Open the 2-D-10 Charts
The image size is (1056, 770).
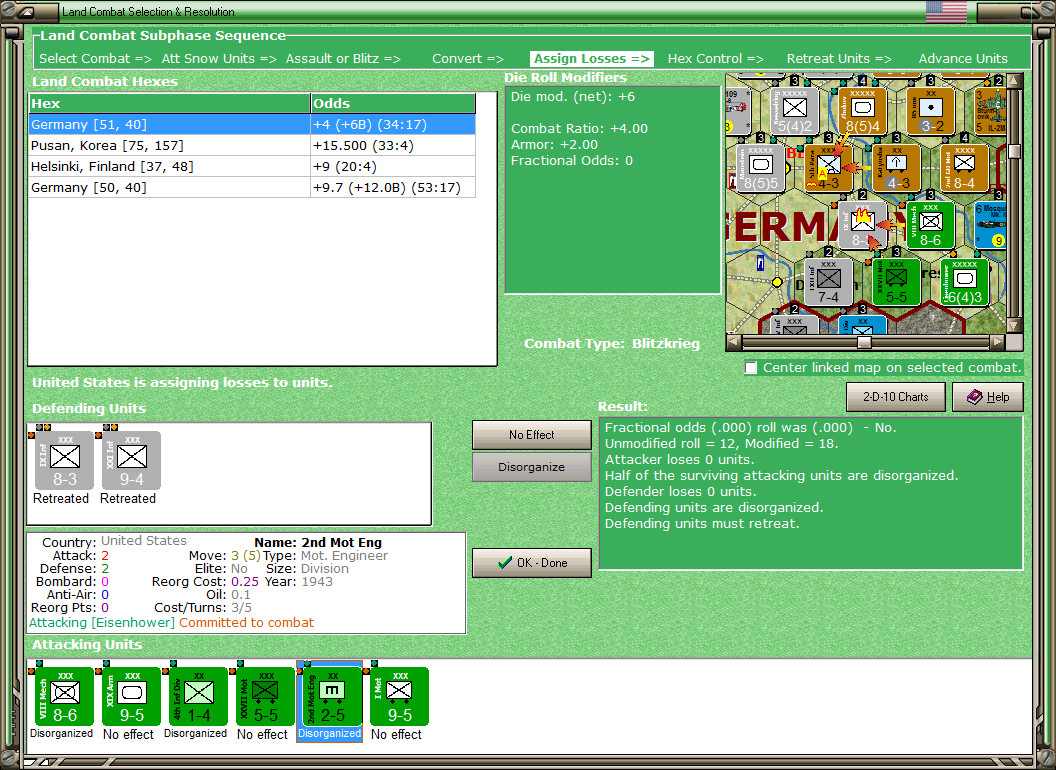click(x=895, y=397)
